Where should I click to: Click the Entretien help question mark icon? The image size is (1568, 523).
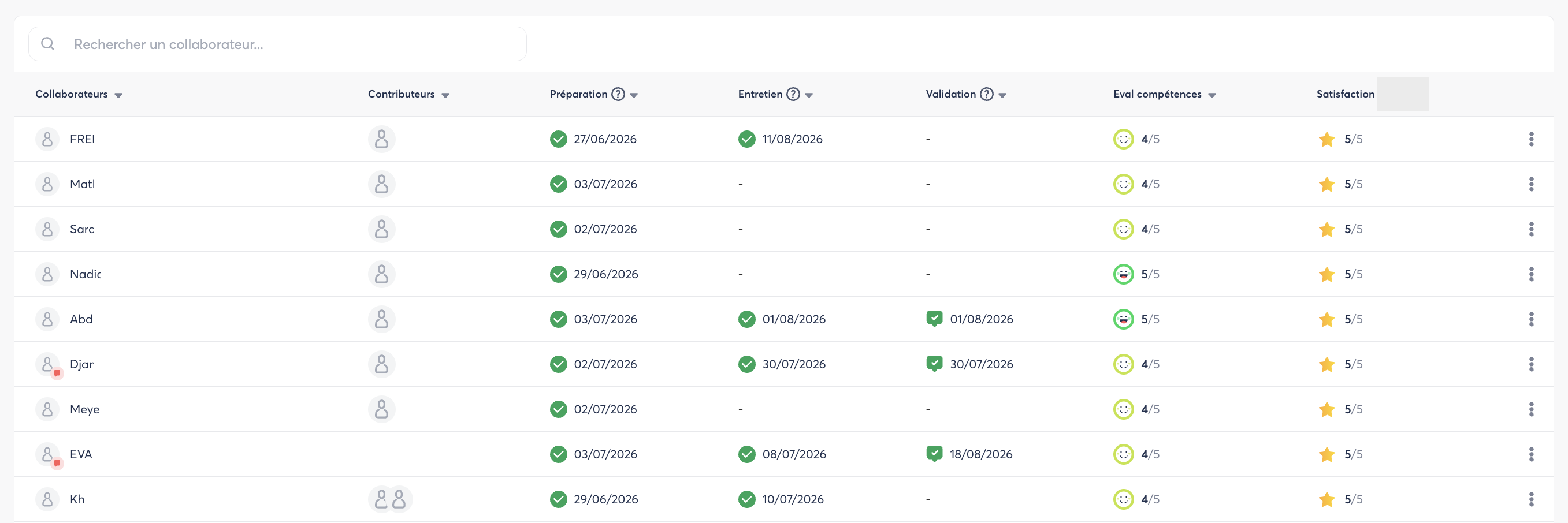pyautogui.click(x=793, y=94)
